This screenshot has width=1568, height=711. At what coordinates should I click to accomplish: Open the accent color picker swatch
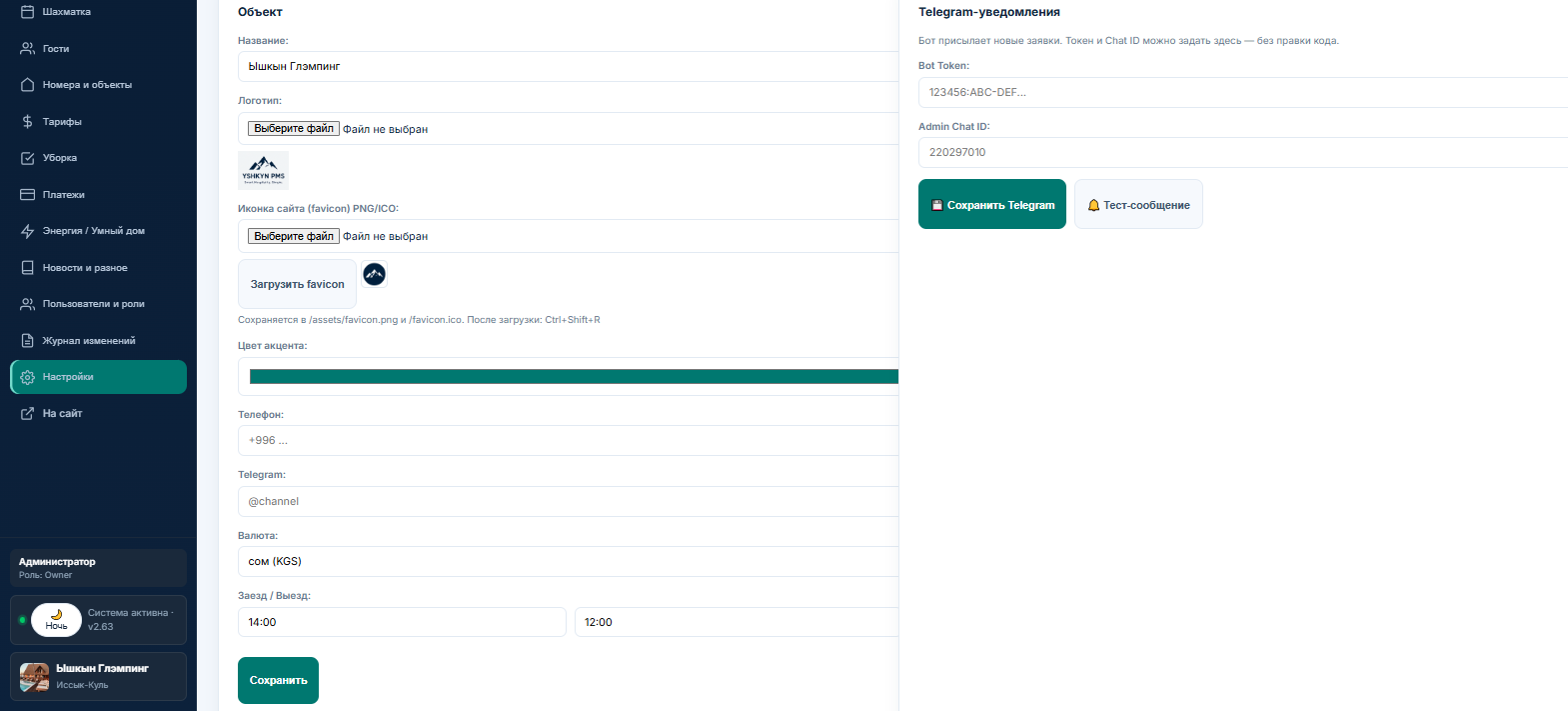[x=574, y=376]
